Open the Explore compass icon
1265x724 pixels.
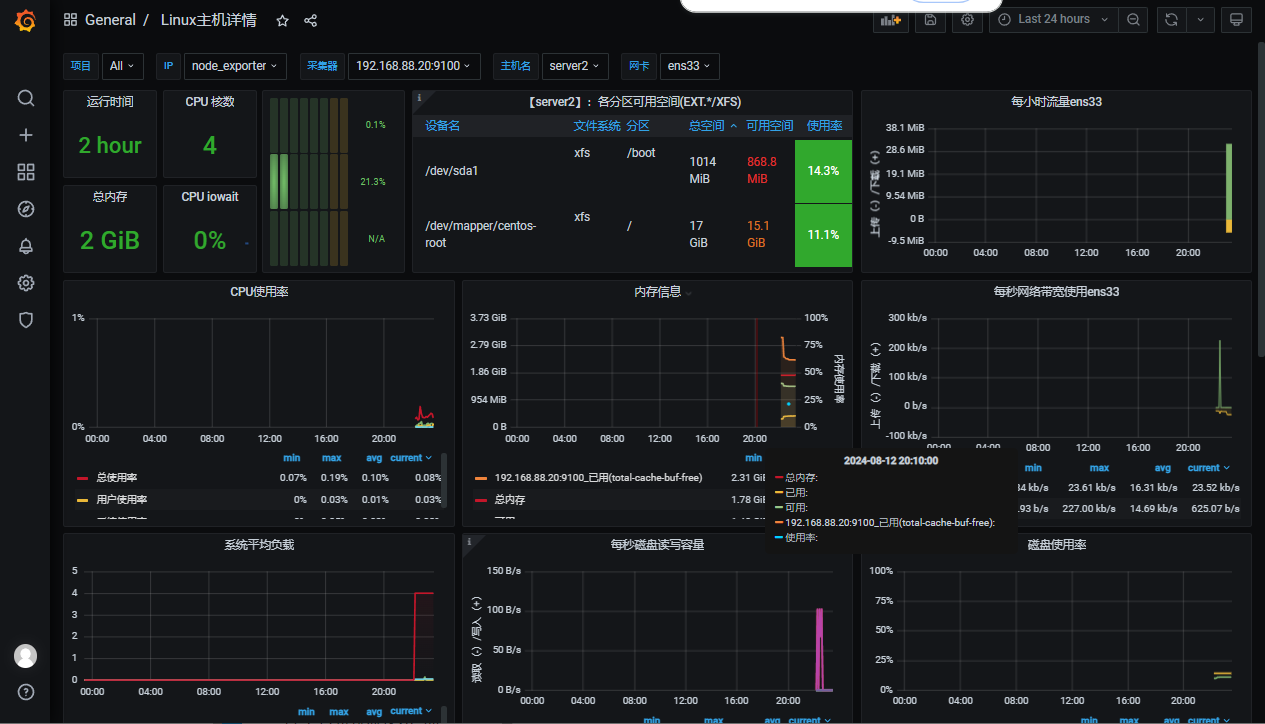[x=26, y=209]
